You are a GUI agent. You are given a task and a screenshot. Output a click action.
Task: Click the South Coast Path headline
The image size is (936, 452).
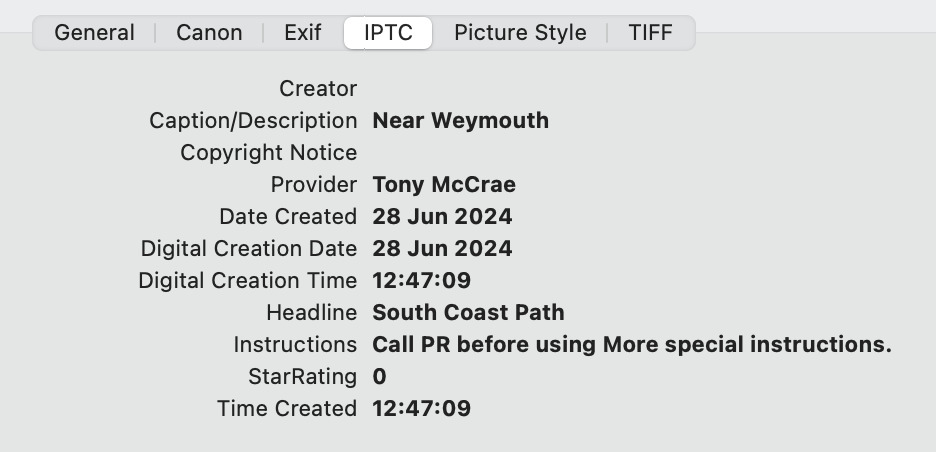tap(468, 313)
